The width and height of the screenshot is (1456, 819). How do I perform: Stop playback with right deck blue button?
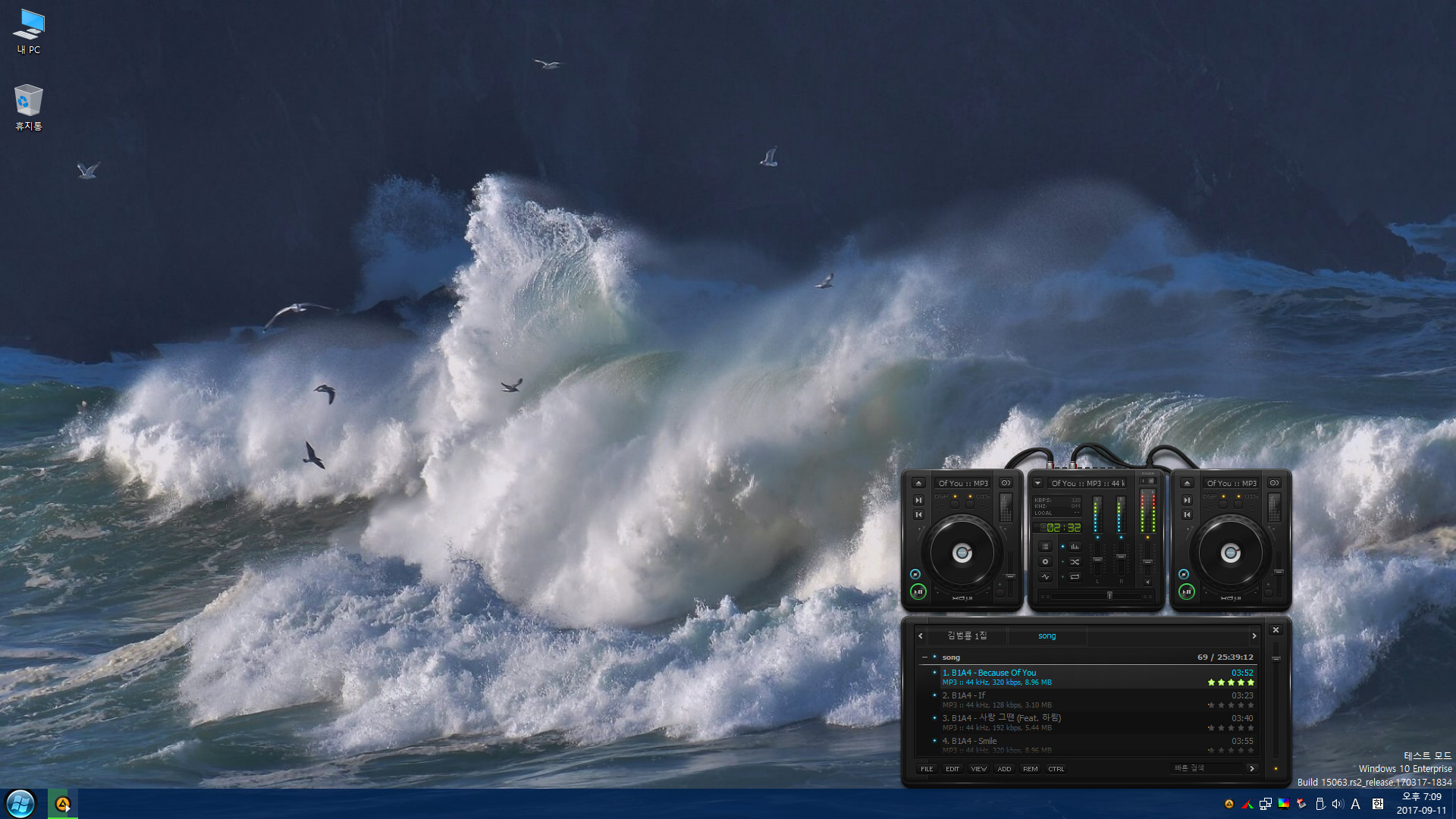click(1184, 574)
